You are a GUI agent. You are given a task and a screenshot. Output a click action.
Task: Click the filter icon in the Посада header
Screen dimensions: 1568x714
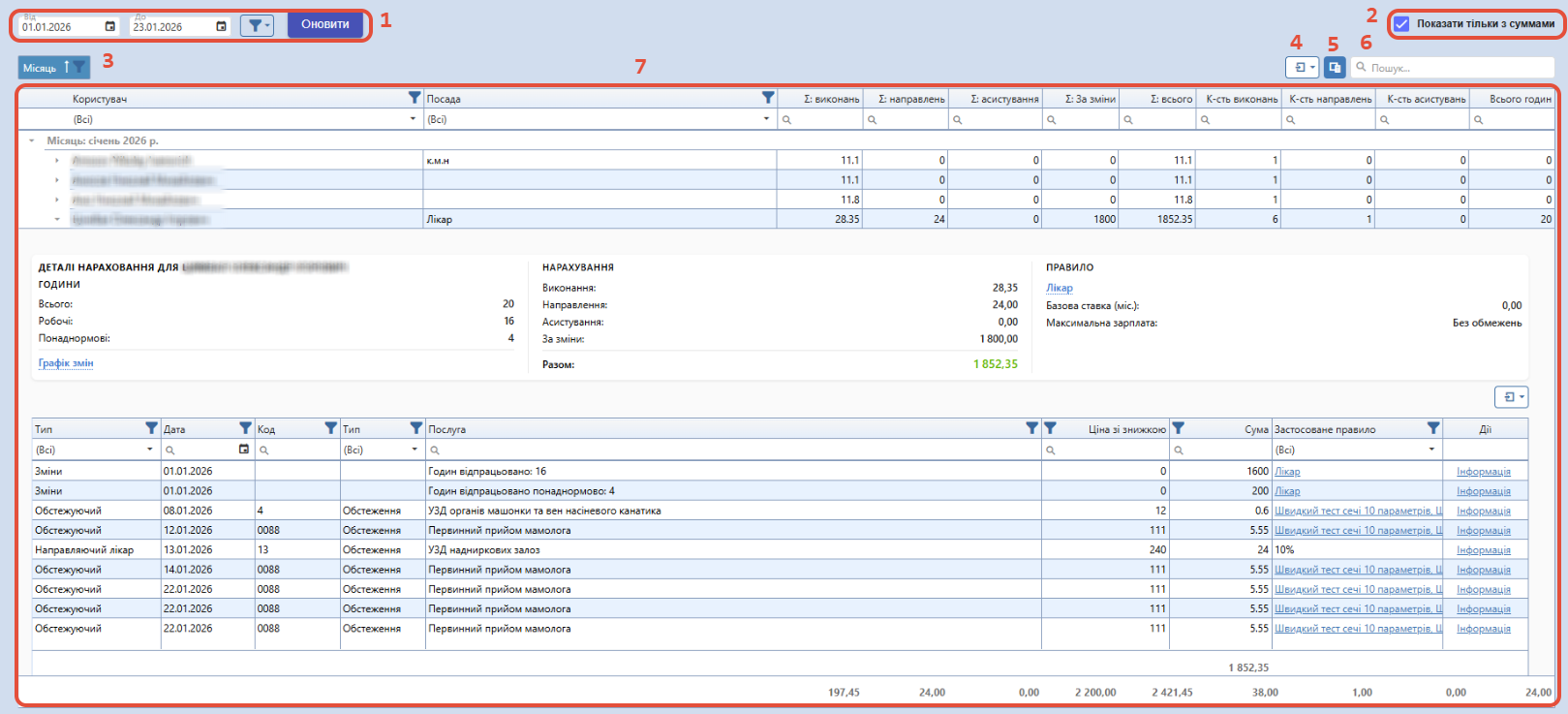coord(768,98)
